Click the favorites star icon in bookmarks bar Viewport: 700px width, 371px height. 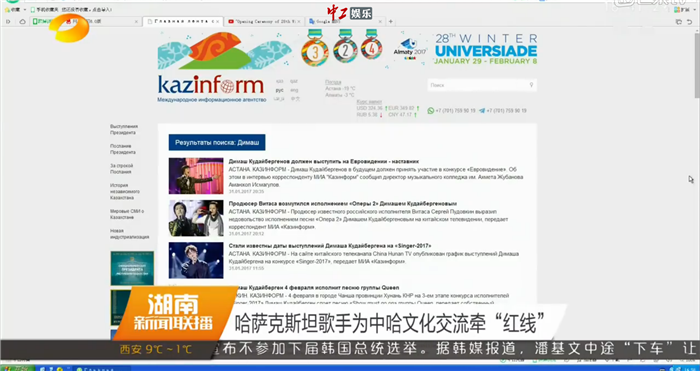point(7,9)
